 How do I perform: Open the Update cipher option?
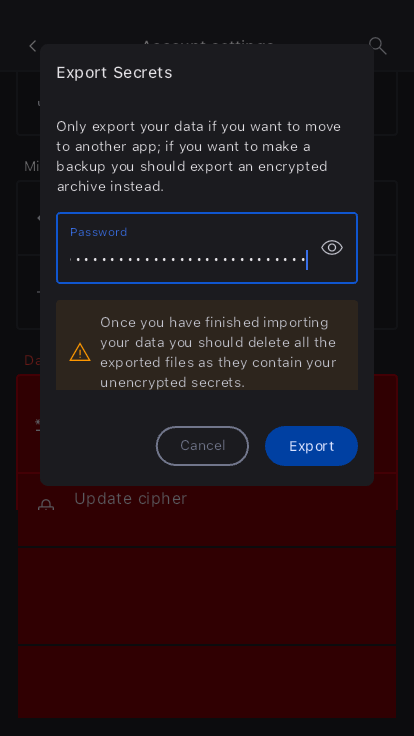pos(207,510)
